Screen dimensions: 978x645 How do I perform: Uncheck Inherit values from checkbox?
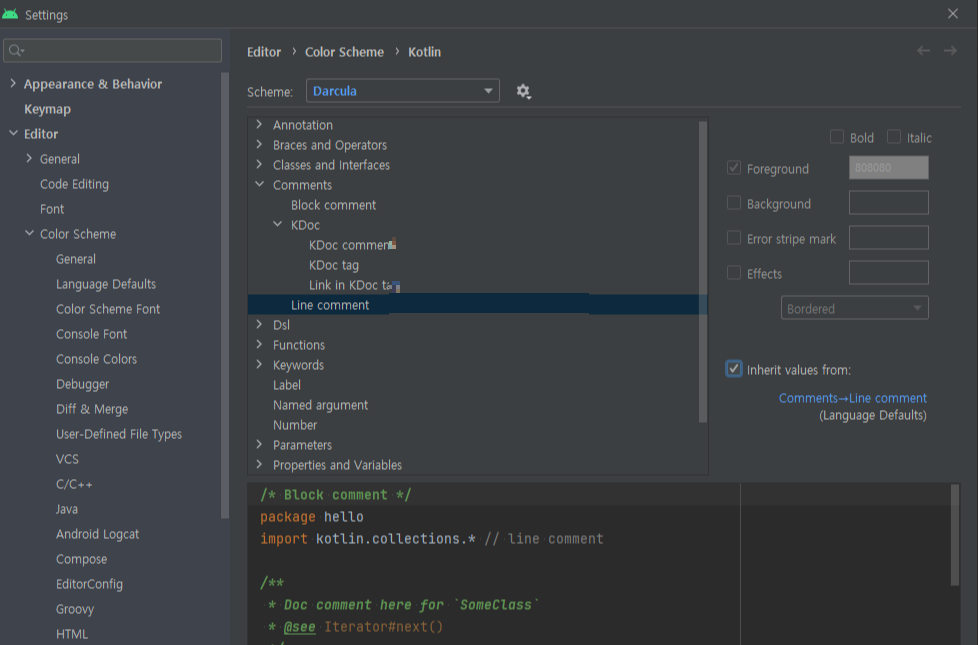[734, 369]
